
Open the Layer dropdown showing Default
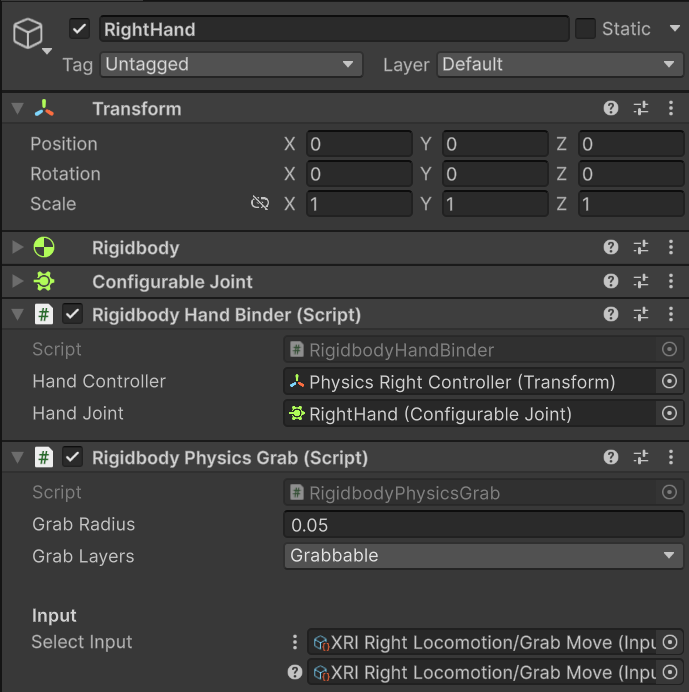(560, 64)
